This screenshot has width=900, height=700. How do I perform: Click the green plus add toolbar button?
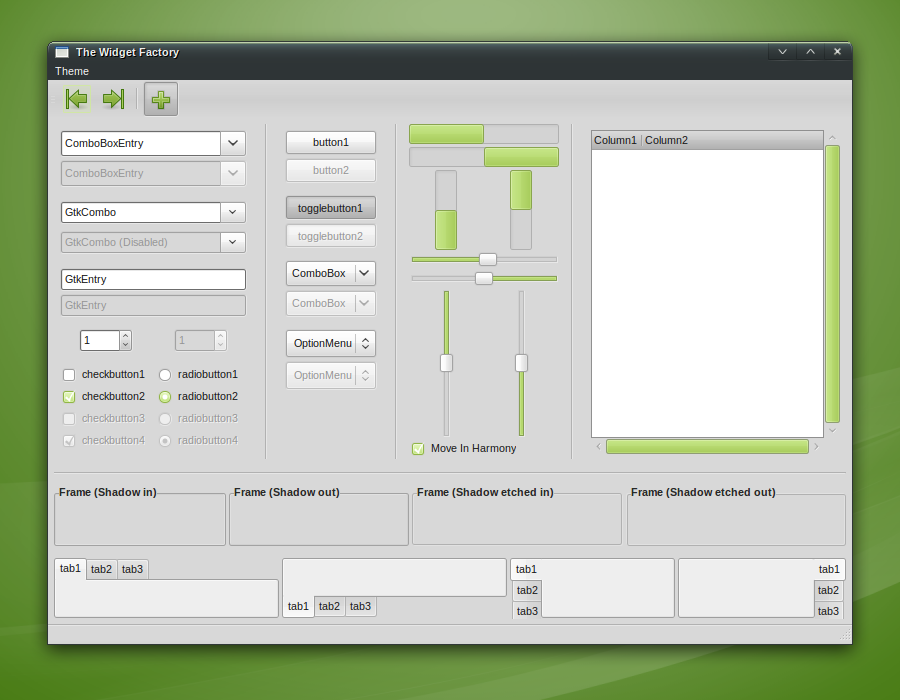click(161, 99)
